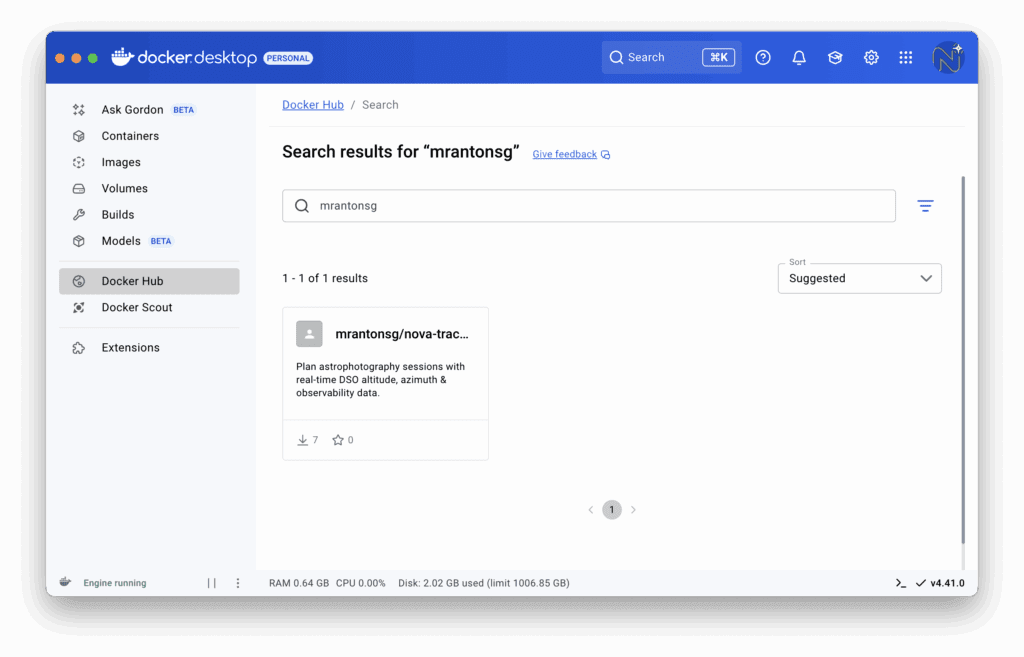Open Docker Scout section
The height and width of the screenshot is (657, 1024).
tap(149, 308)
